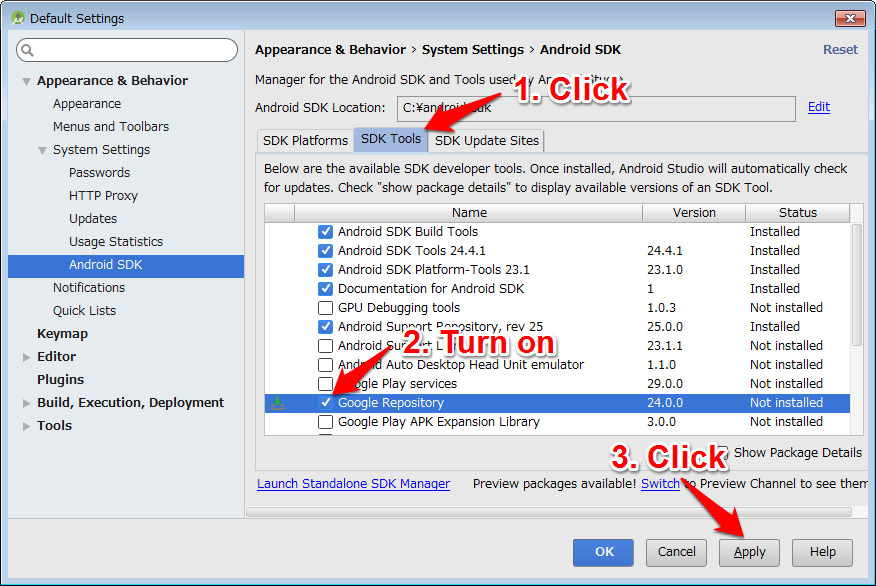Image resolution: width=876 pixels, height=586 pixels.
Task: Click Edit link for SDK location
Action: click(819, 107)
